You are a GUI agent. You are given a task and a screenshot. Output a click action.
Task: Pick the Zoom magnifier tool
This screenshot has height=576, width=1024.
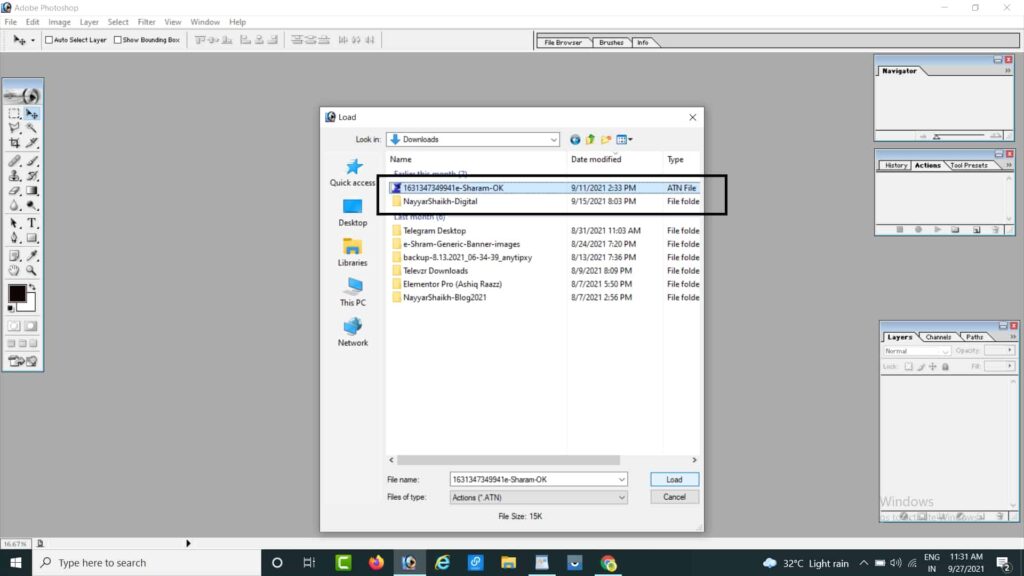32,270
